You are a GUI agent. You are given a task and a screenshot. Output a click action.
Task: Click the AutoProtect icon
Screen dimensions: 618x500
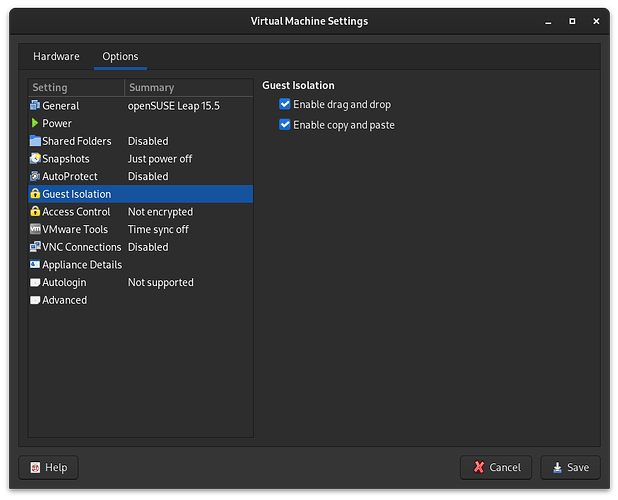[x=35, y=176]
